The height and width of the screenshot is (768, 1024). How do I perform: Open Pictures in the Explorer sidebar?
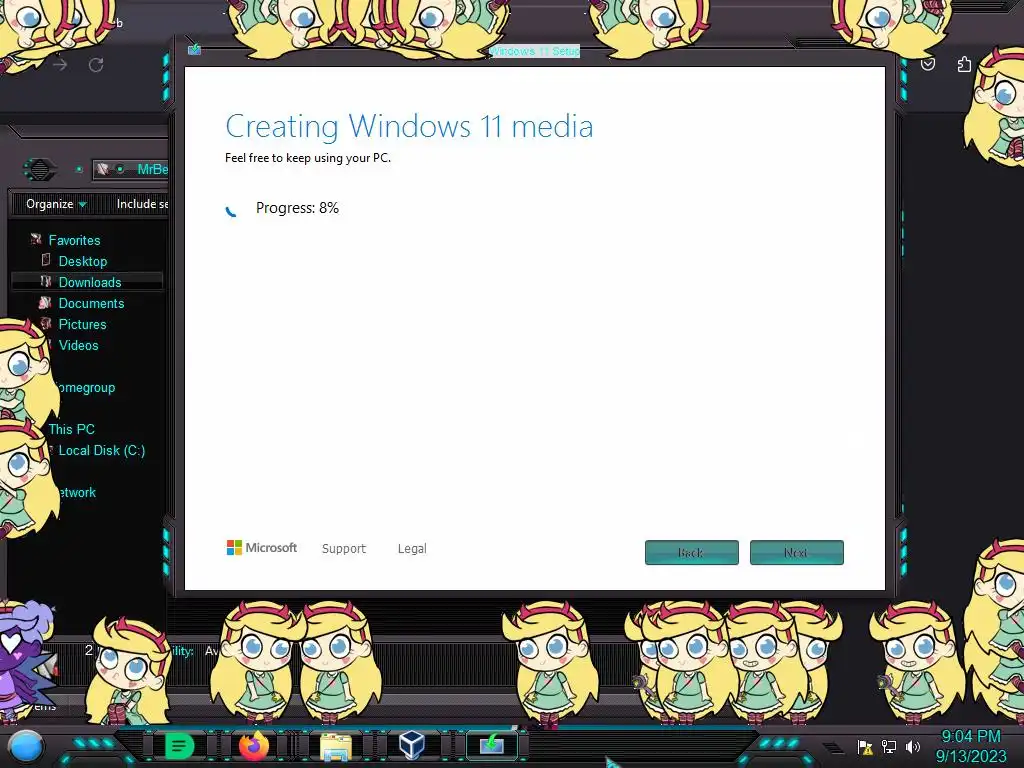(x=82, y=324)
